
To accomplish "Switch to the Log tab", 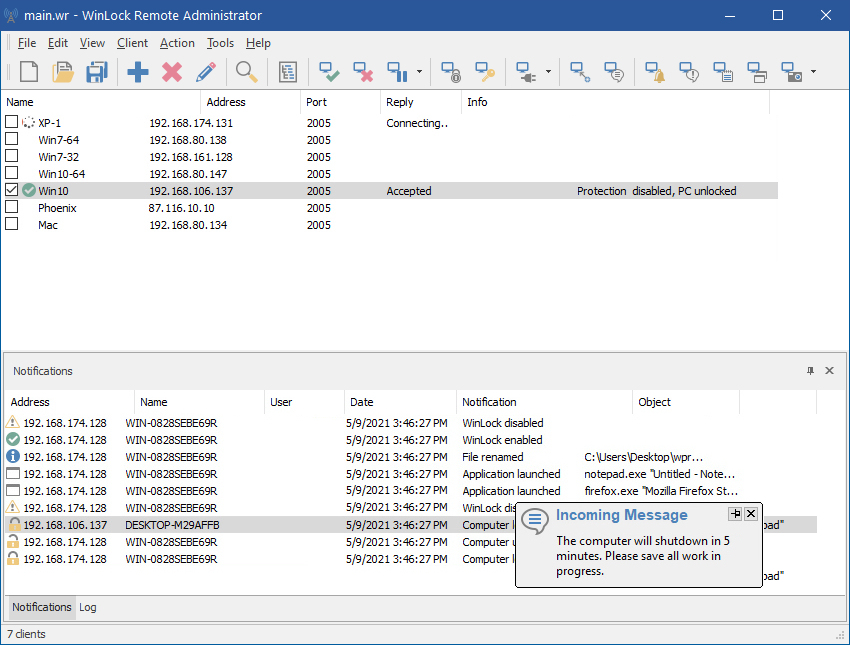I will point(87,607).
